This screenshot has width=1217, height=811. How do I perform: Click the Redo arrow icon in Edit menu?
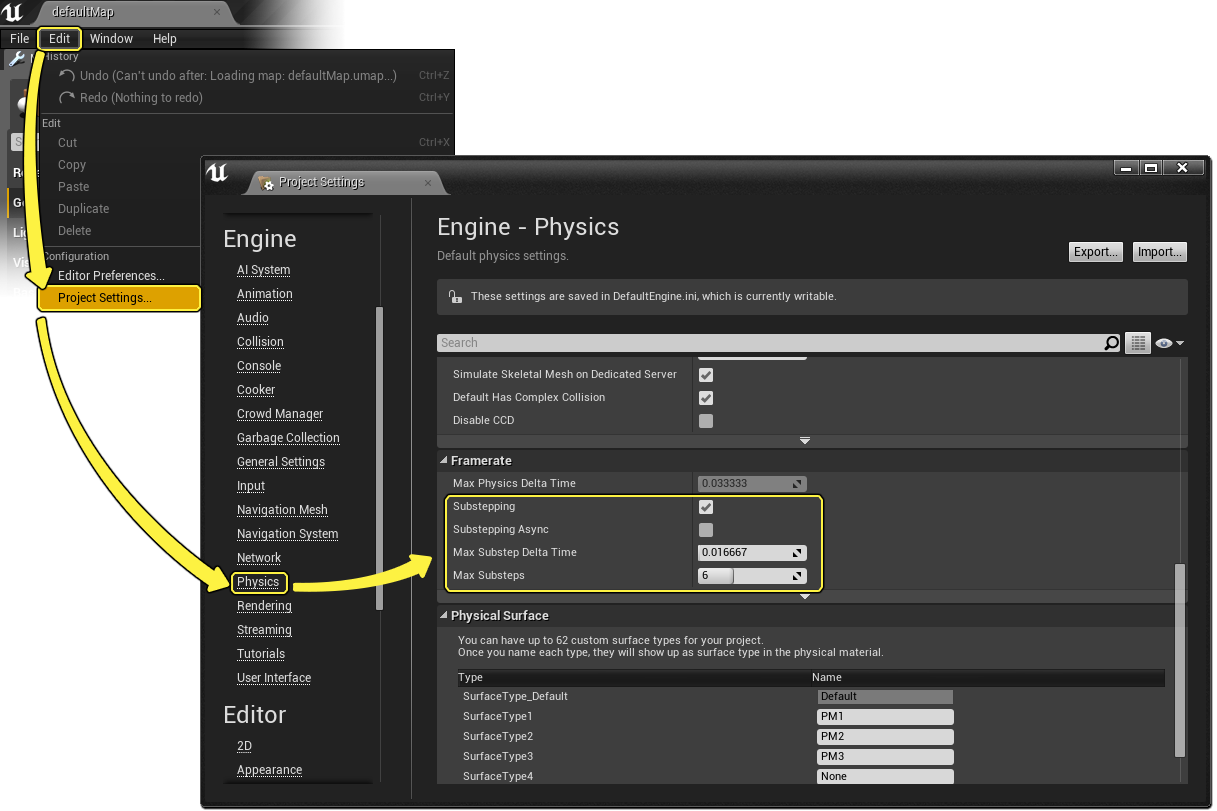pos(67,98)
